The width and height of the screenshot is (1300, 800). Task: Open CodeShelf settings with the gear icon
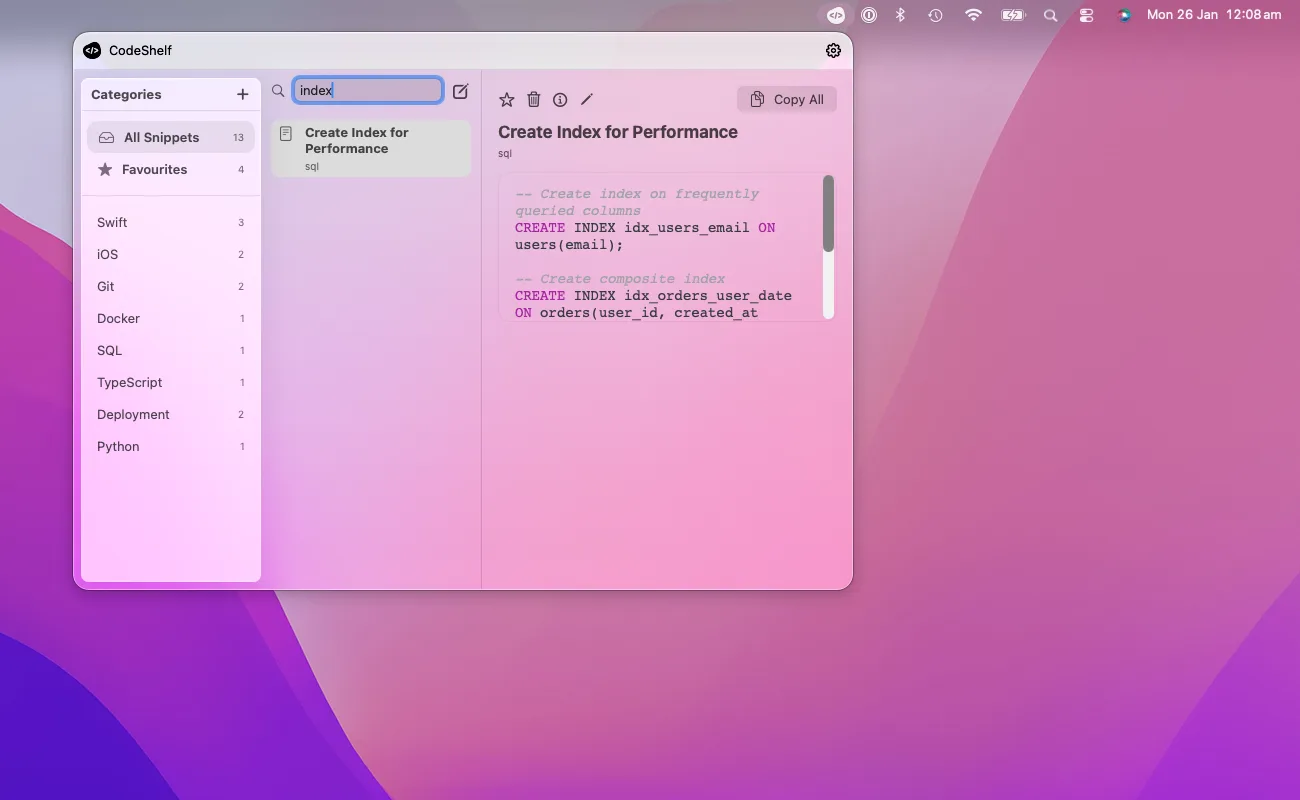[x=833, y=50]
